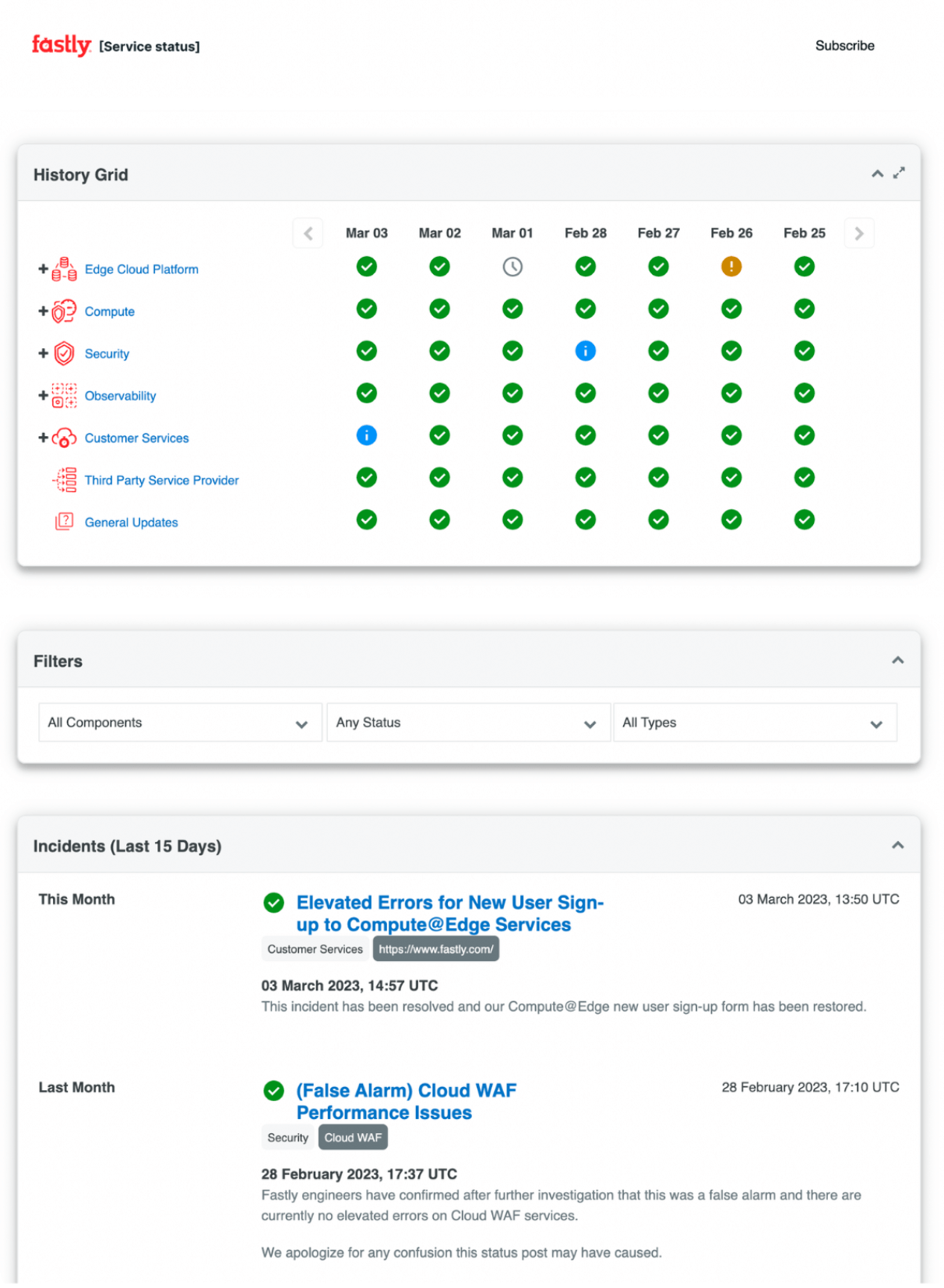
Task: Click the Observability component icon
Action: (65, 396)
